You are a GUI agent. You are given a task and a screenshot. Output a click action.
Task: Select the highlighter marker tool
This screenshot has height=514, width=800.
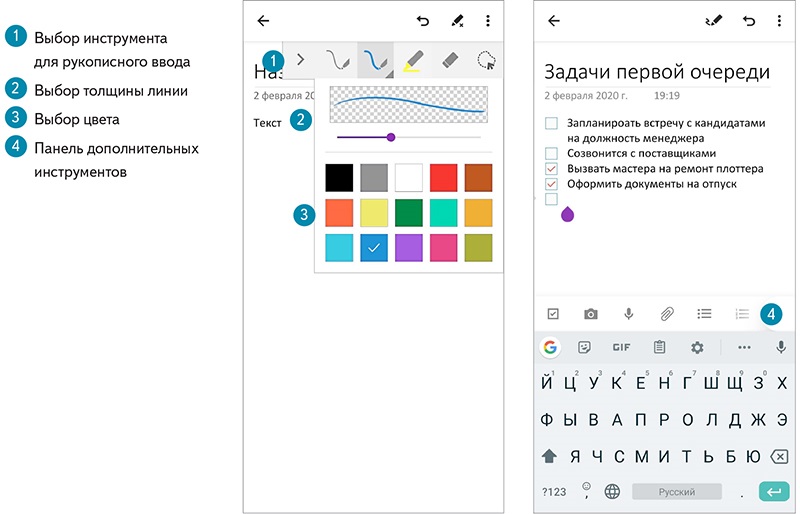(x=412, y=60)
